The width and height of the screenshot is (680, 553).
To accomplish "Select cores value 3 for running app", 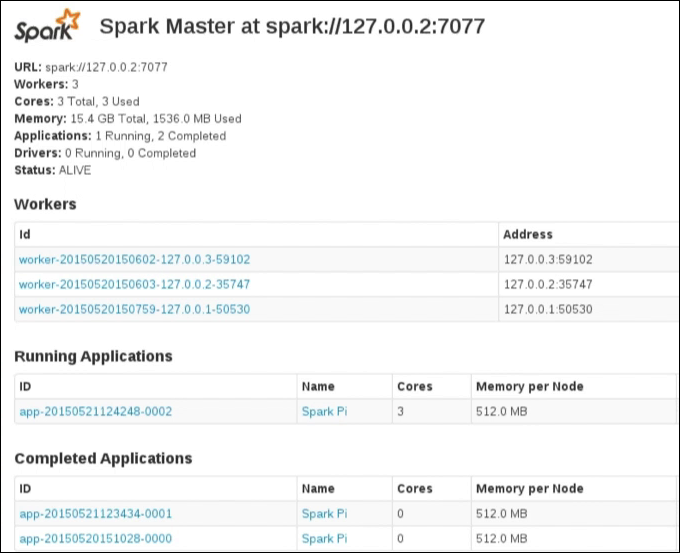I will pos(400,412).
